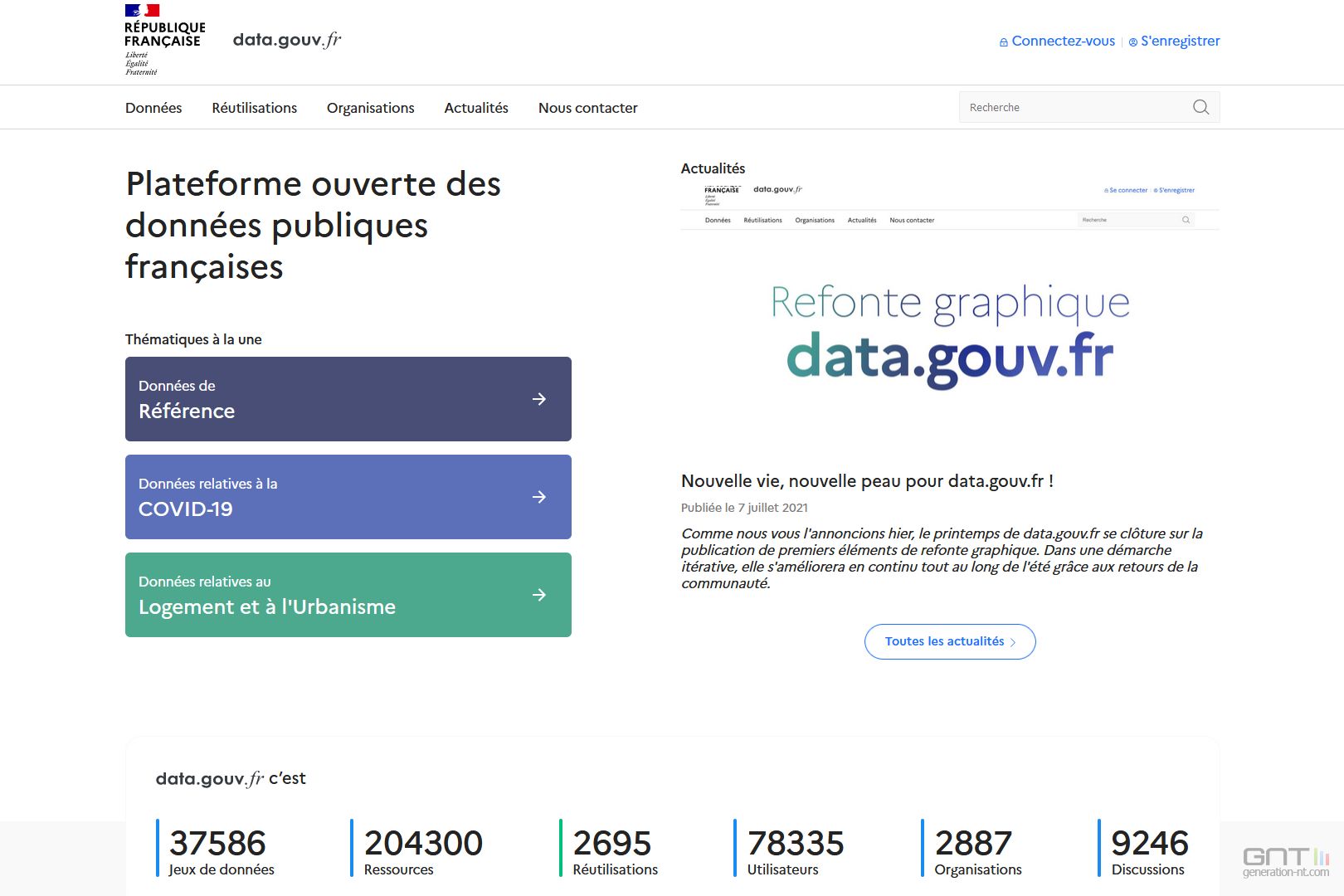Open the Réutilisations menu item
1344x896 pixels.
254,108
